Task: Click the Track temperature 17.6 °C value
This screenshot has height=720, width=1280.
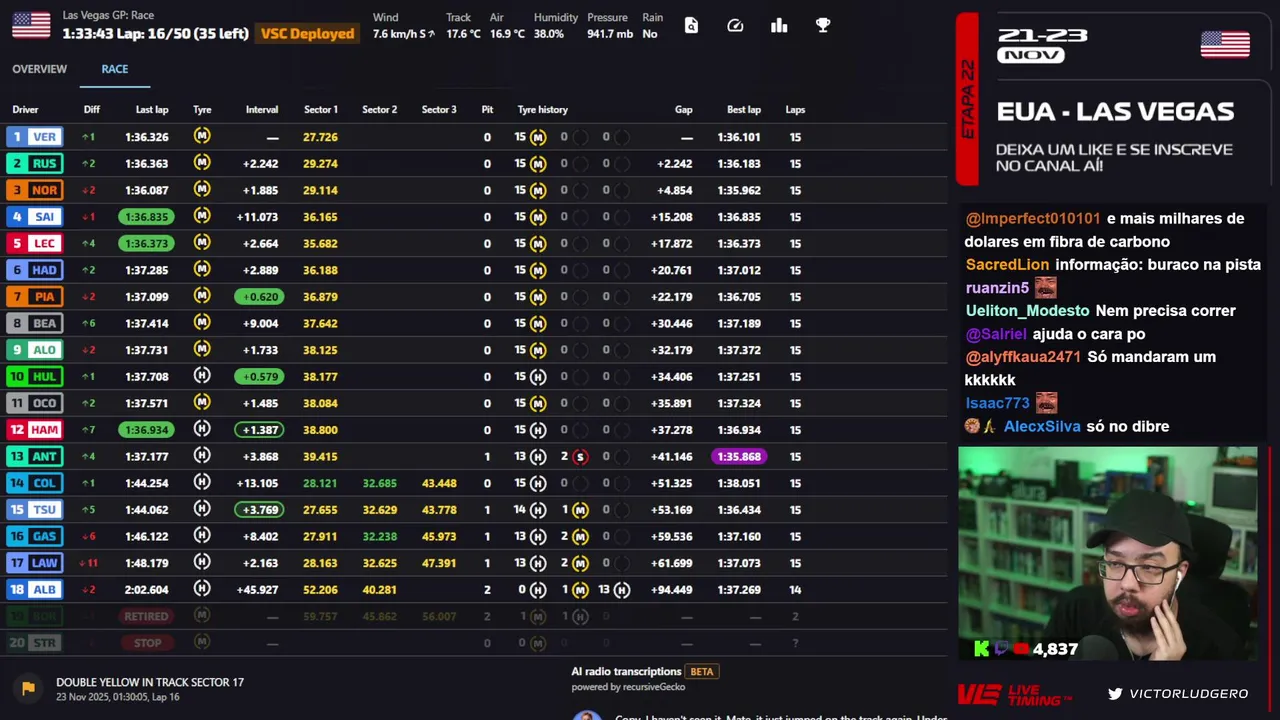Action: (463, 34)
